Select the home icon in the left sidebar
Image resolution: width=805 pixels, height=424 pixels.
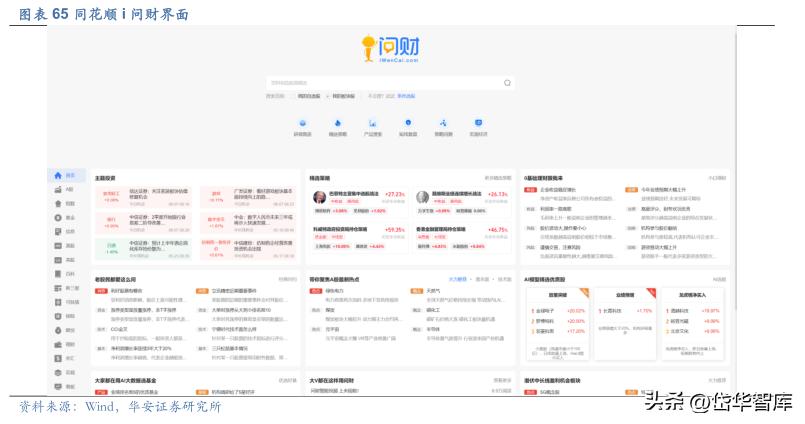click(58, 176)
